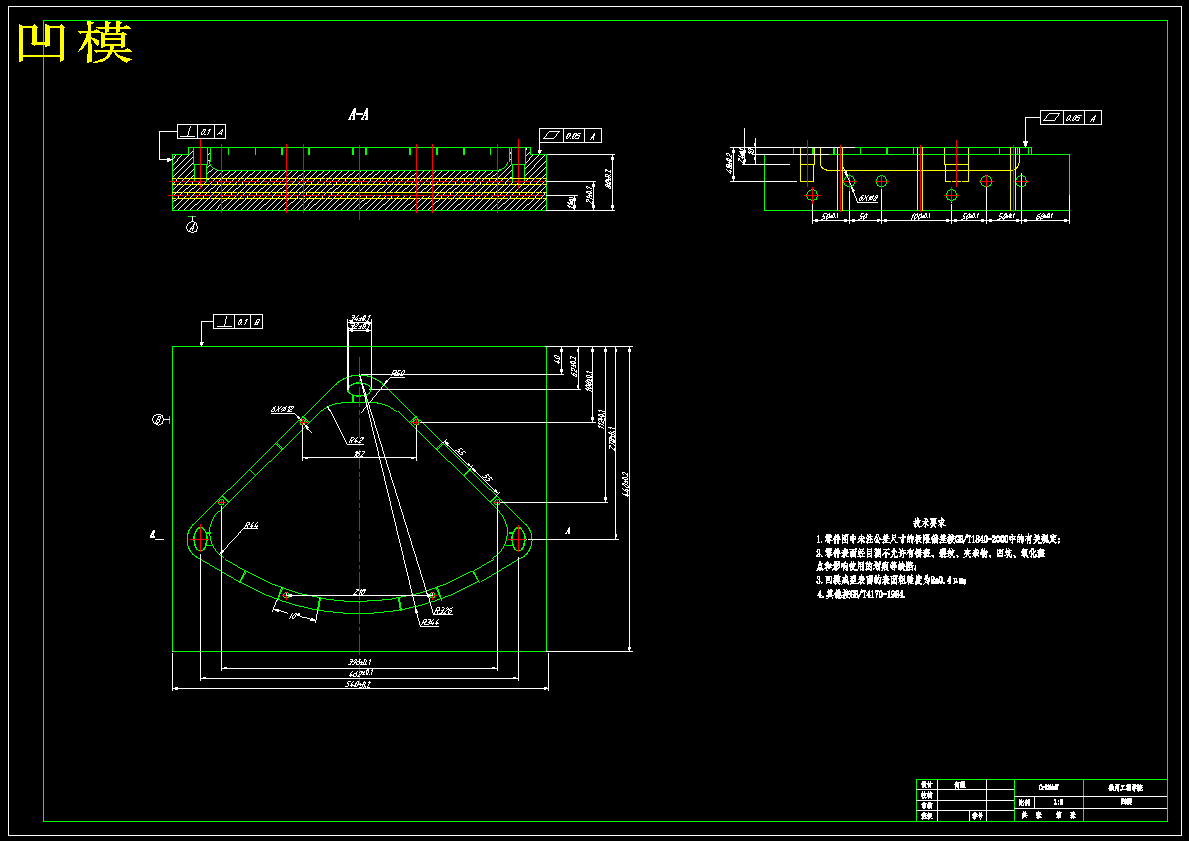The image size is (1189, 841).
Task: Select the perpendicularity 0.1 B tolerance frame
Action: coord(238,322)
